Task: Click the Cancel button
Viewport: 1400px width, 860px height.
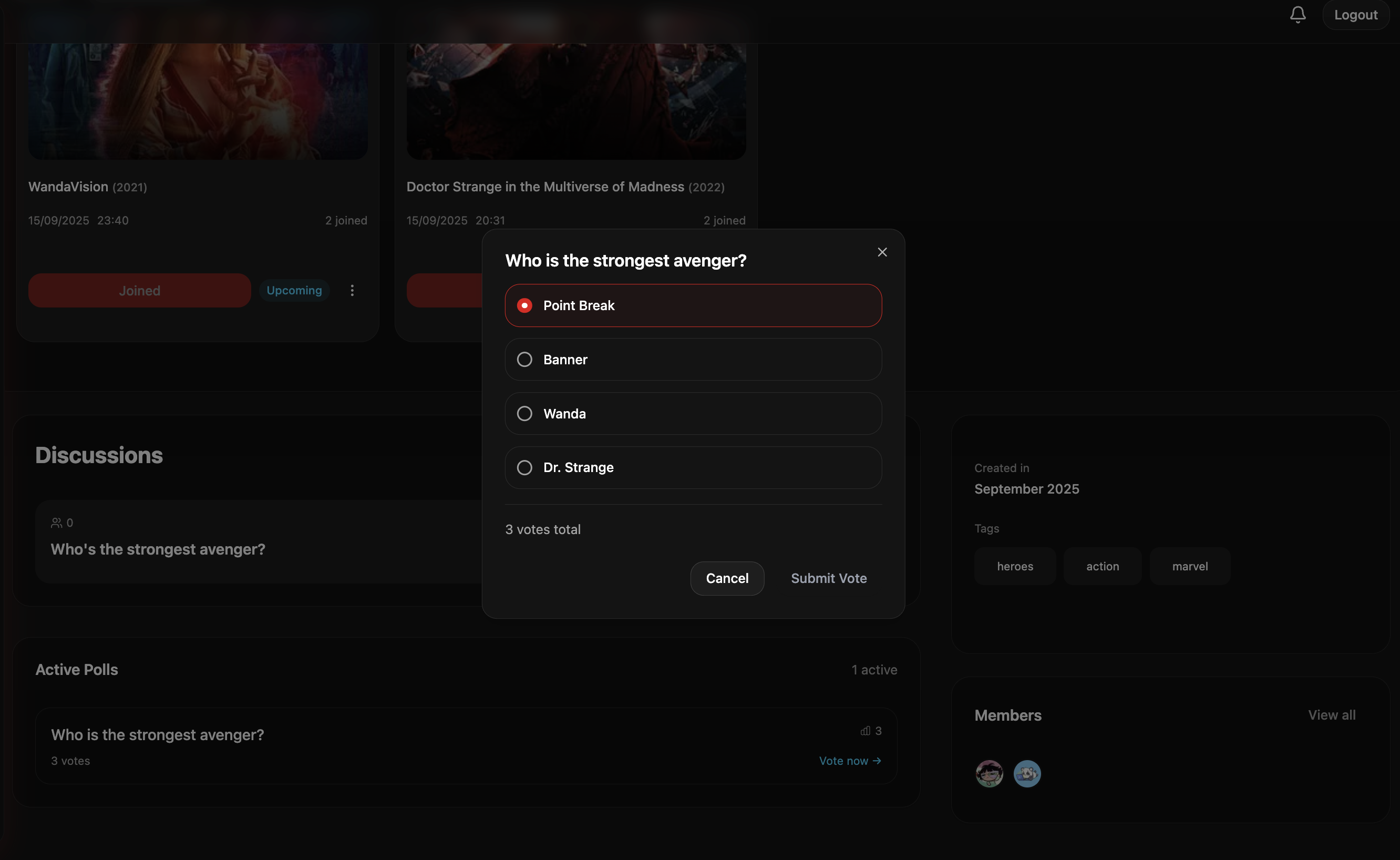Action: pyautogui.click(x=727, y=578)
